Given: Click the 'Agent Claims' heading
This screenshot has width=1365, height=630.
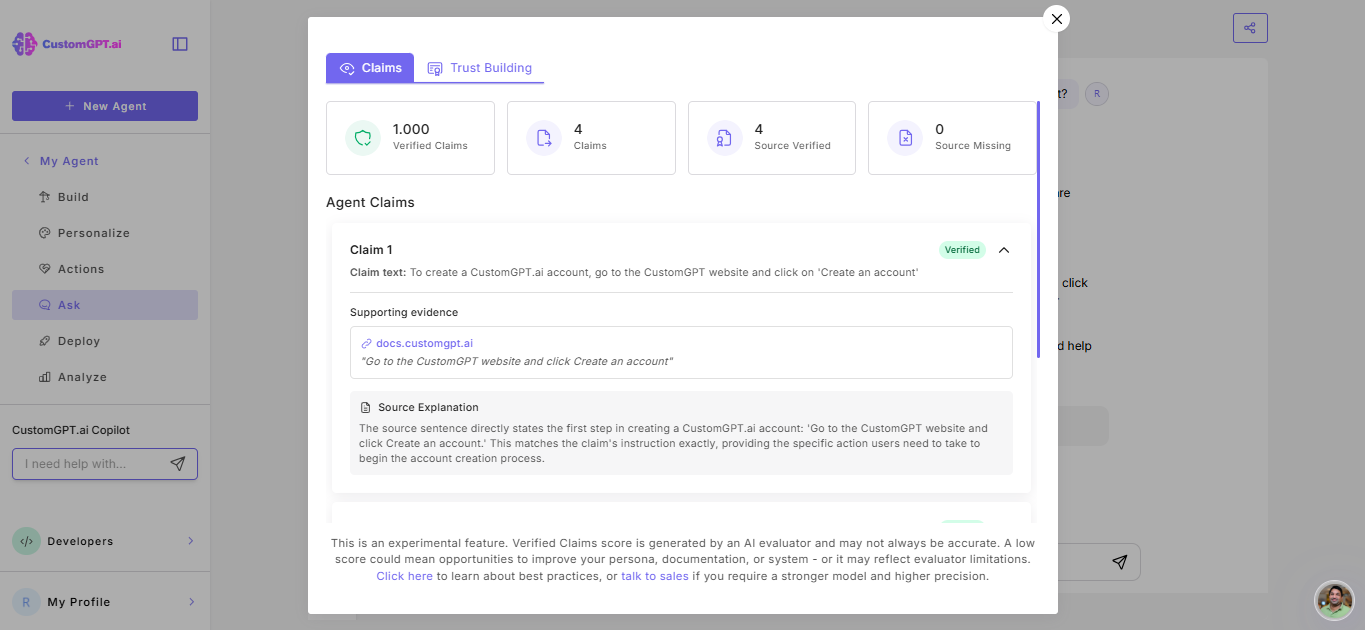Looking at the screenshot, I should coord(370,202).
